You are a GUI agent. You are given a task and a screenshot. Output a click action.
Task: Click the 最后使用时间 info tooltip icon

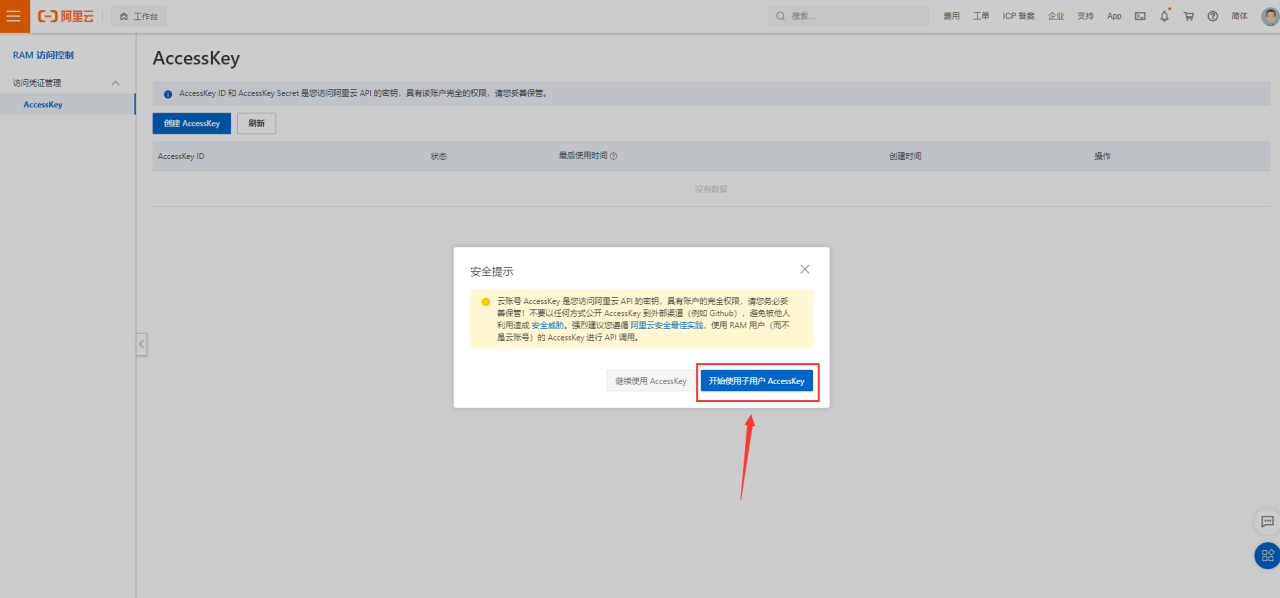pyautogui.click(x=614, y=155)
